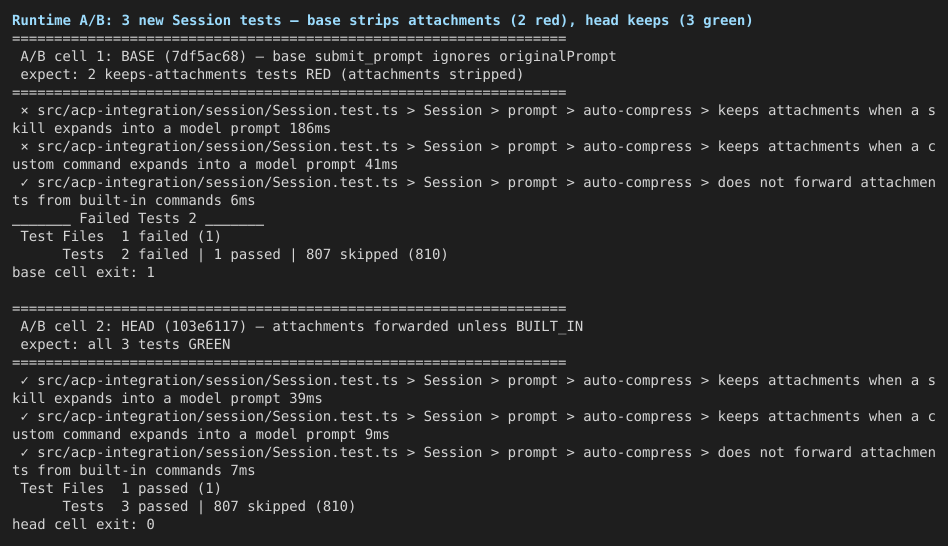Click the second failed test cross mark
This screenshot has height=546, width=948.
pyautogui.click(x=25, y=147)
